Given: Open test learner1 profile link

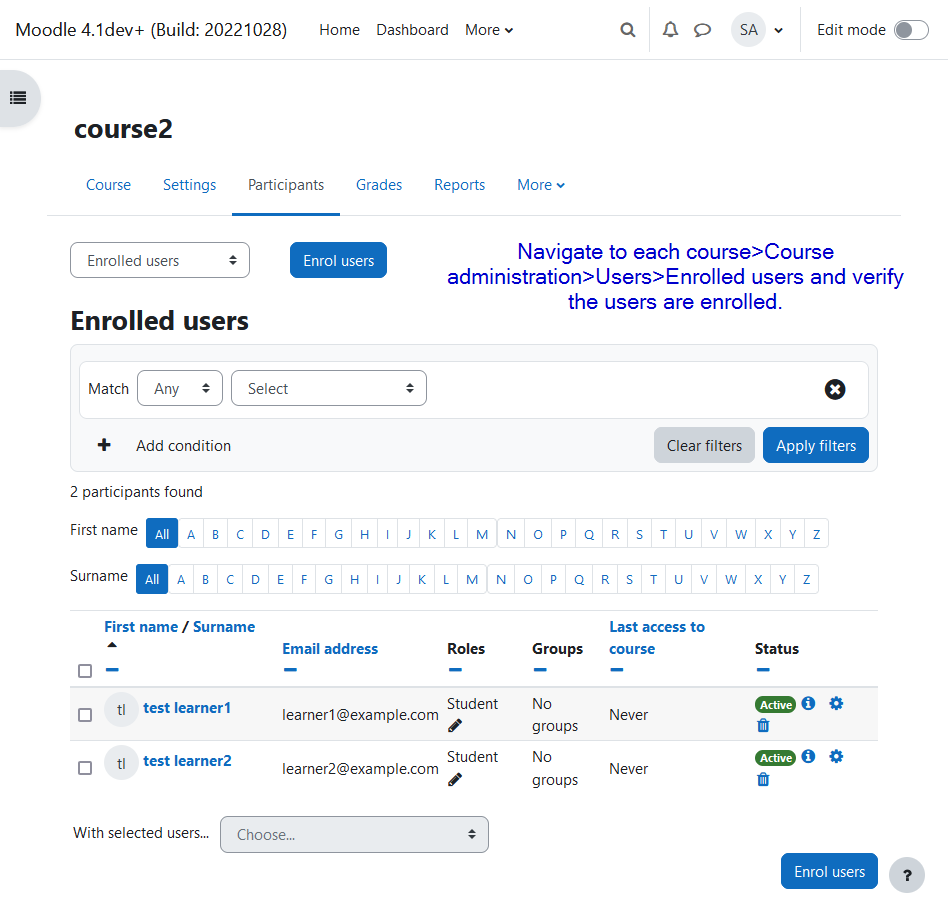Looking at the screenshot, I should point(187,708).
